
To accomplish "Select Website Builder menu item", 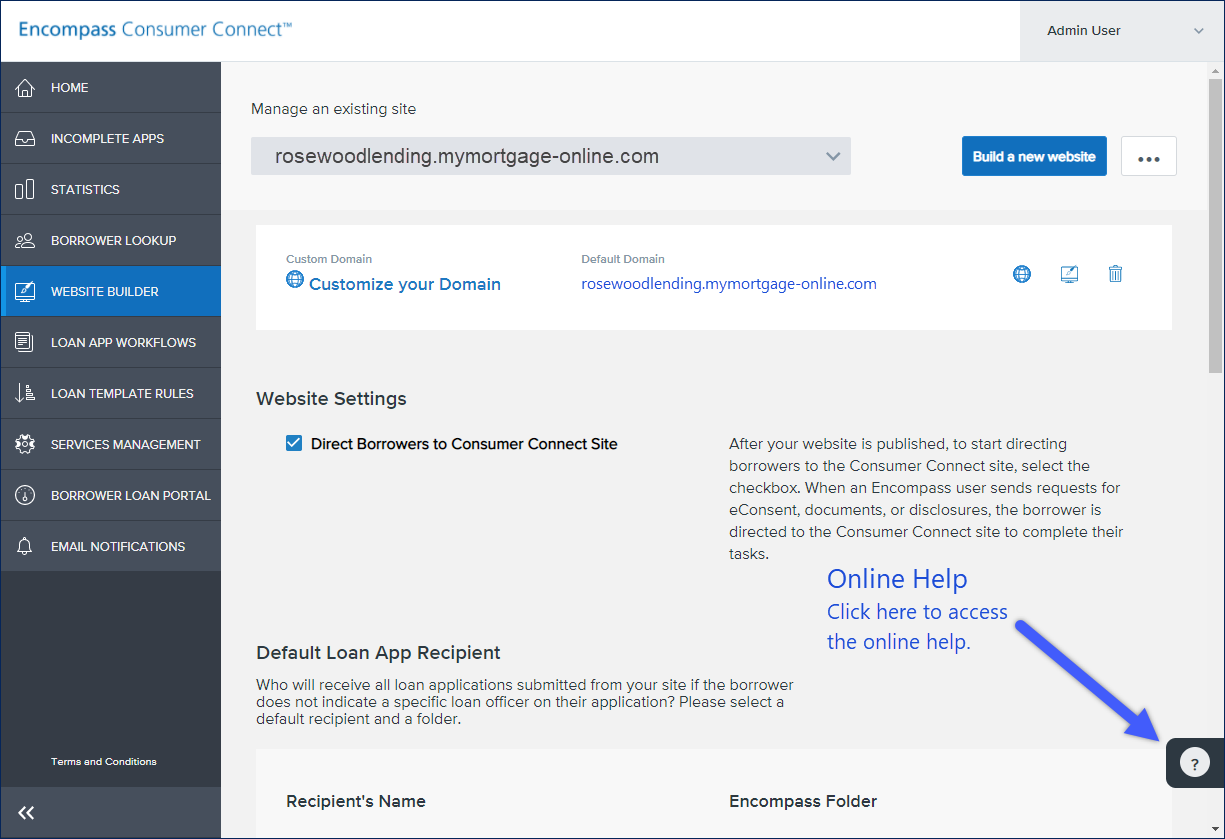I will tap(111, 292).
